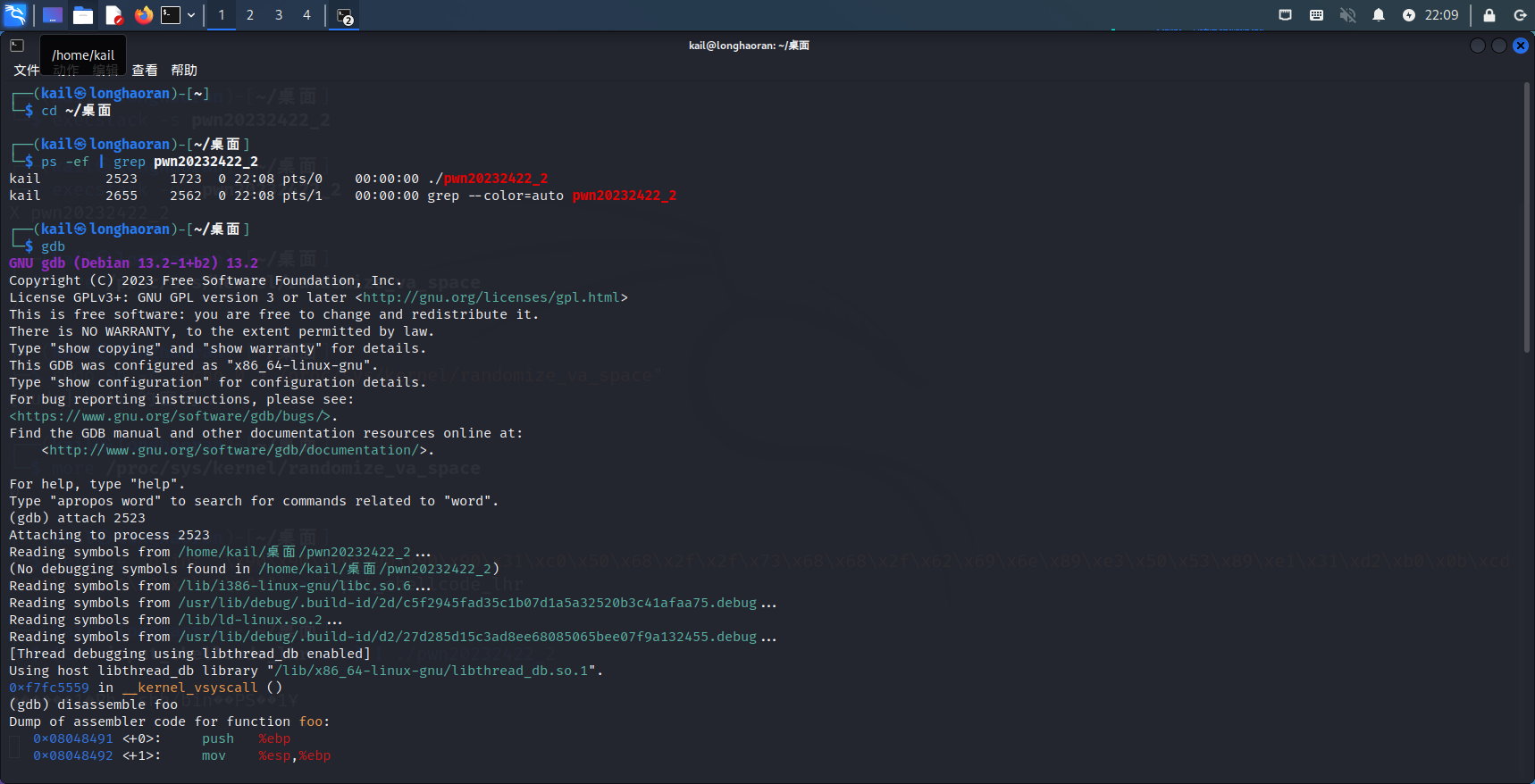This screenshot has width=1535, height=784.
Task: Click the 'mov %esp,%ebp' instruction
Action: click(x=266, y=755)
